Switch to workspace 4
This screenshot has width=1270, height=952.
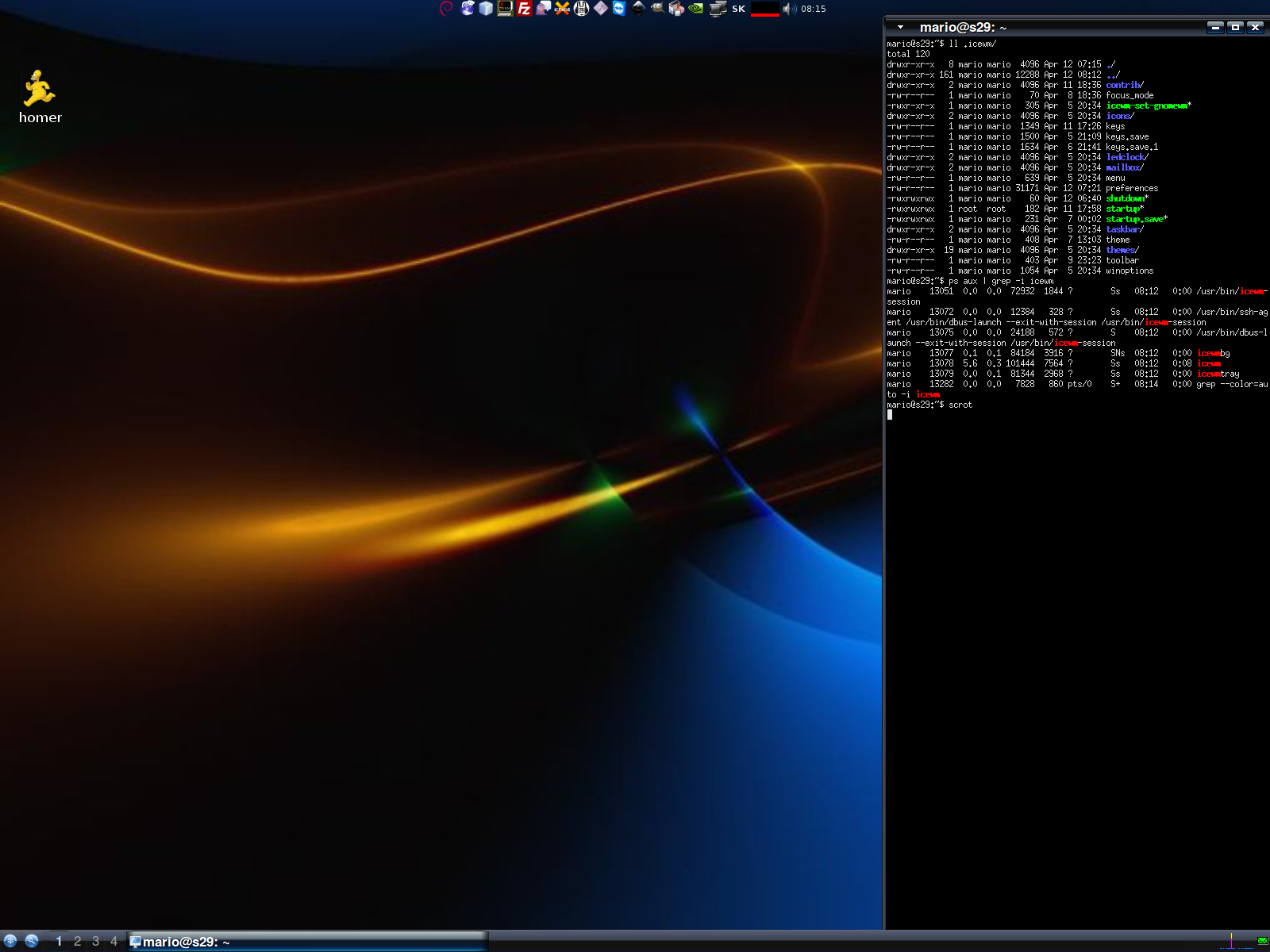pyautogui.click(x=114, y=941)
